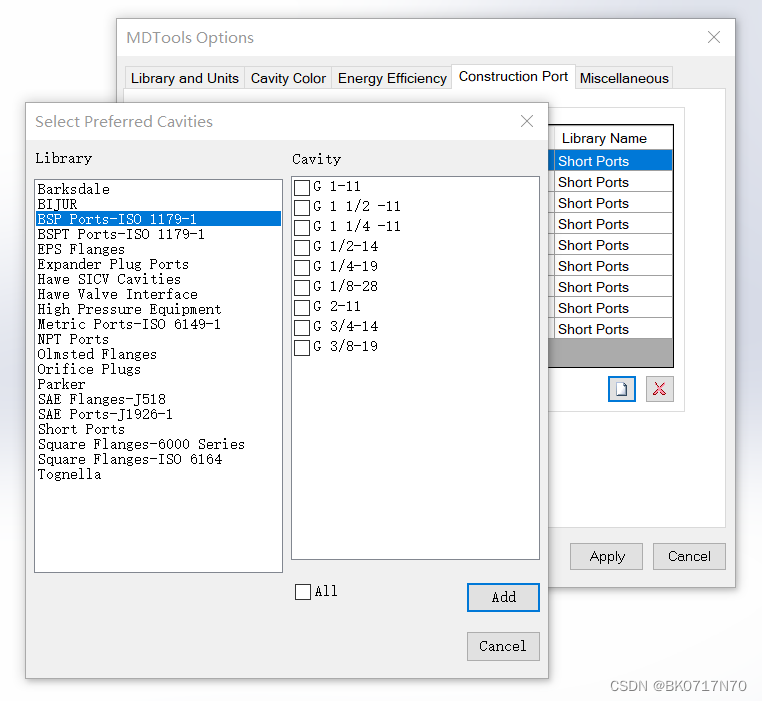
Task: Tick the G 3/4-14 cavity checkbox
Action: click(x=302, y=327)
